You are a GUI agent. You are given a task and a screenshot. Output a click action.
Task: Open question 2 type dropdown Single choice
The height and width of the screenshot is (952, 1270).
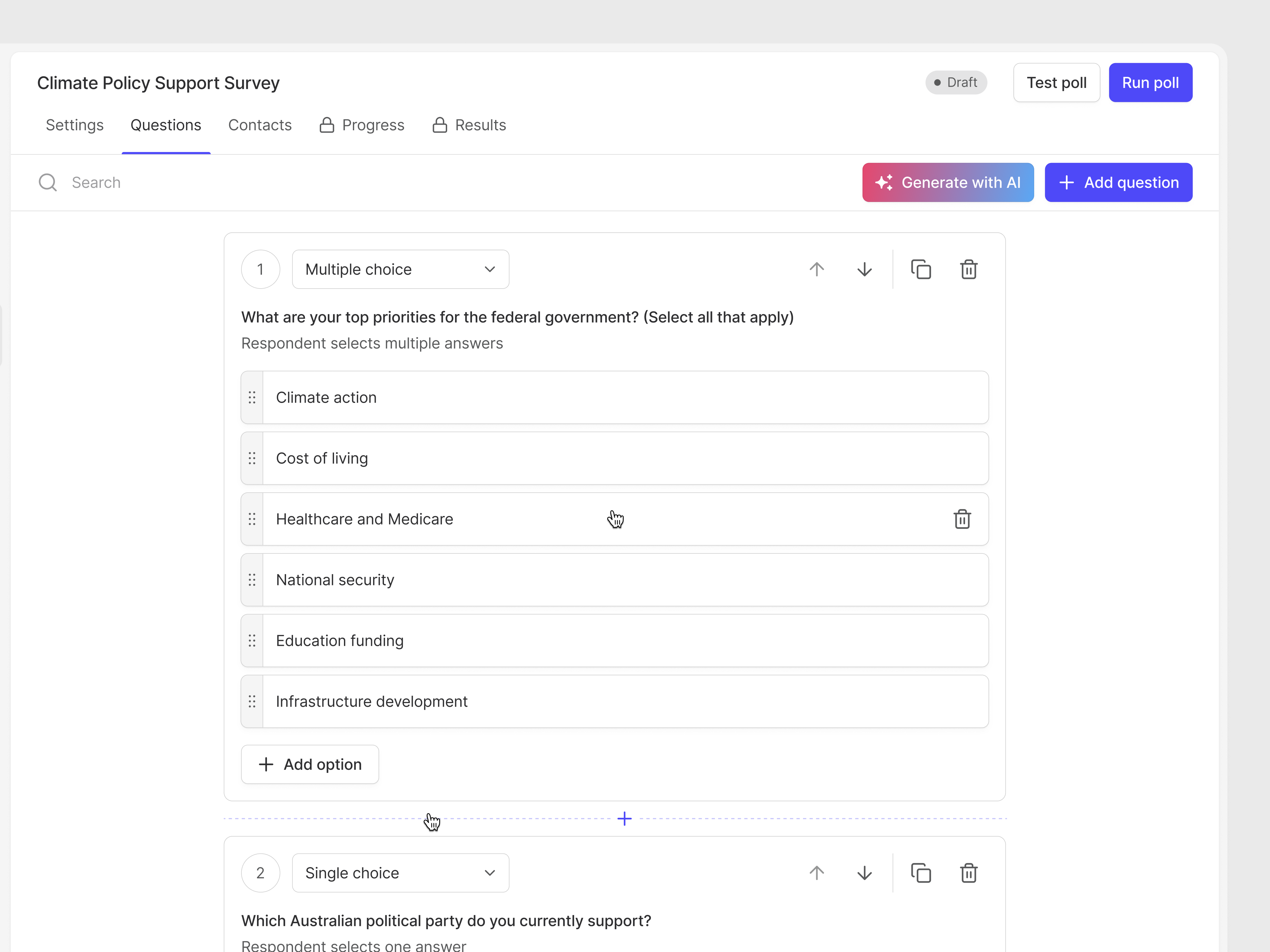tap(400, 873)
